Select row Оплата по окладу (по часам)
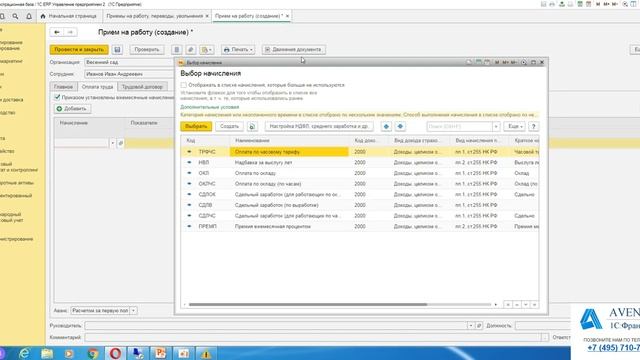Image resolution: width=640 pixels, height=360 pixels. (x=360, y=184)
